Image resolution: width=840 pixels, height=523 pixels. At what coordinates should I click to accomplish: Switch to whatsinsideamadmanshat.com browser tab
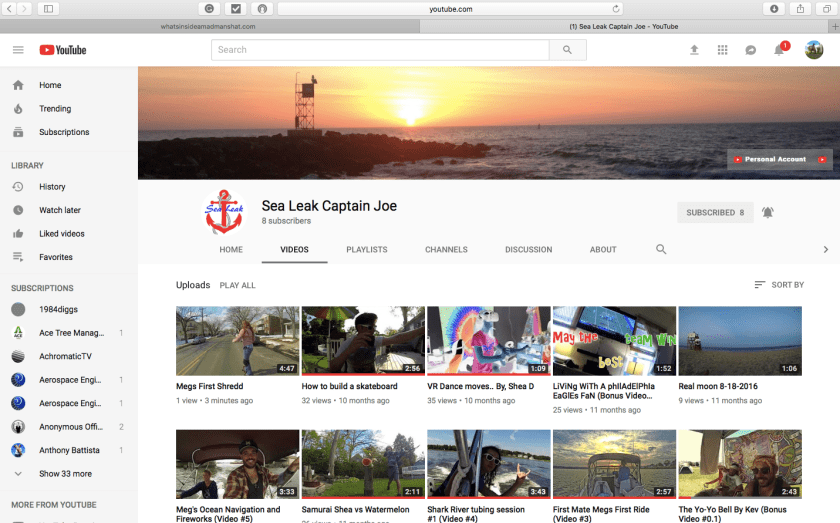pyautogui.click(x=209, y=26)
